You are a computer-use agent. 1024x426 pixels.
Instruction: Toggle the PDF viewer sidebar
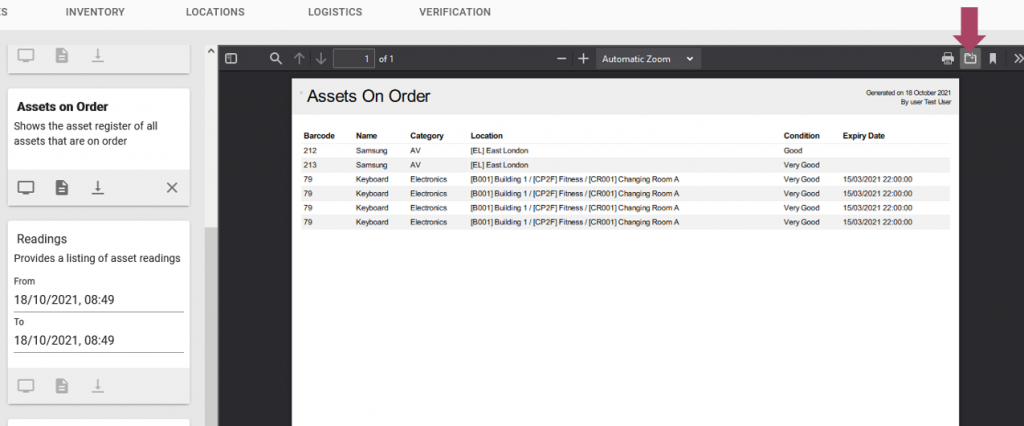pos(231,59)
